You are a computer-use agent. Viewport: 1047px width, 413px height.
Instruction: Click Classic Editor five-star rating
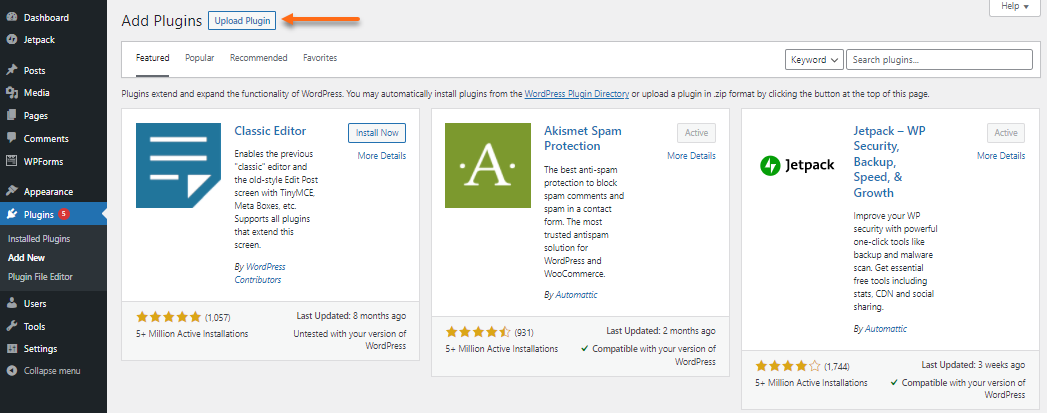[168, 317]
